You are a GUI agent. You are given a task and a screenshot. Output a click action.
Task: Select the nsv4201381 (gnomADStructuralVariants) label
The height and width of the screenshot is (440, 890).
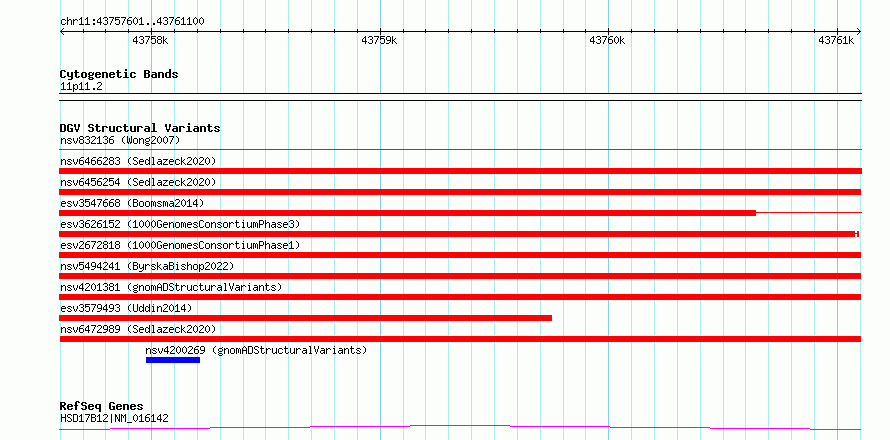[171, 287]
